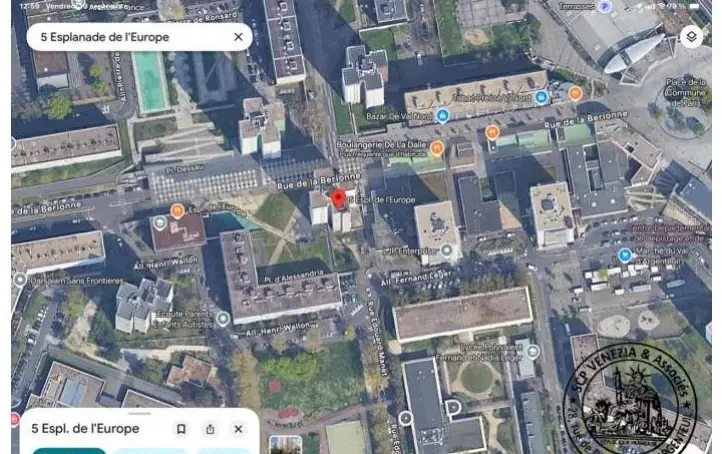Select the Tabac Presse Loto shop marker
The width and height of the screenshot is (722, 454).
coord(541,97)
